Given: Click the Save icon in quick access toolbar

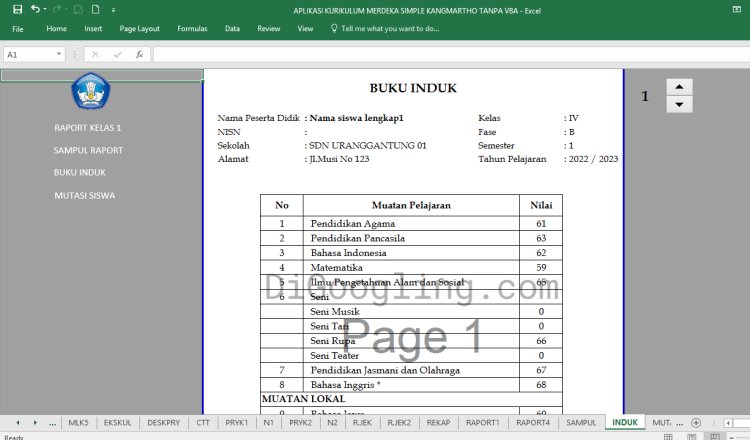Looking at the screenshot, I should (x=17, y=9).
